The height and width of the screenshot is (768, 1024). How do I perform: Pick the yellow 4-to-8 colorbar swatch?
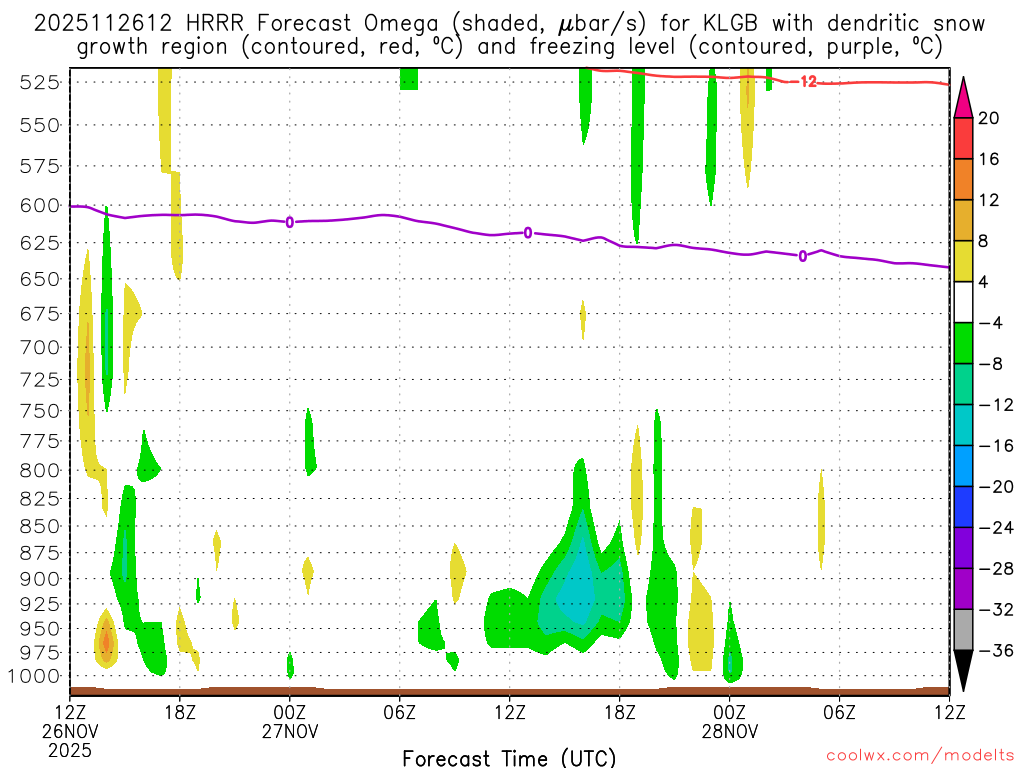tap(963, 261)
